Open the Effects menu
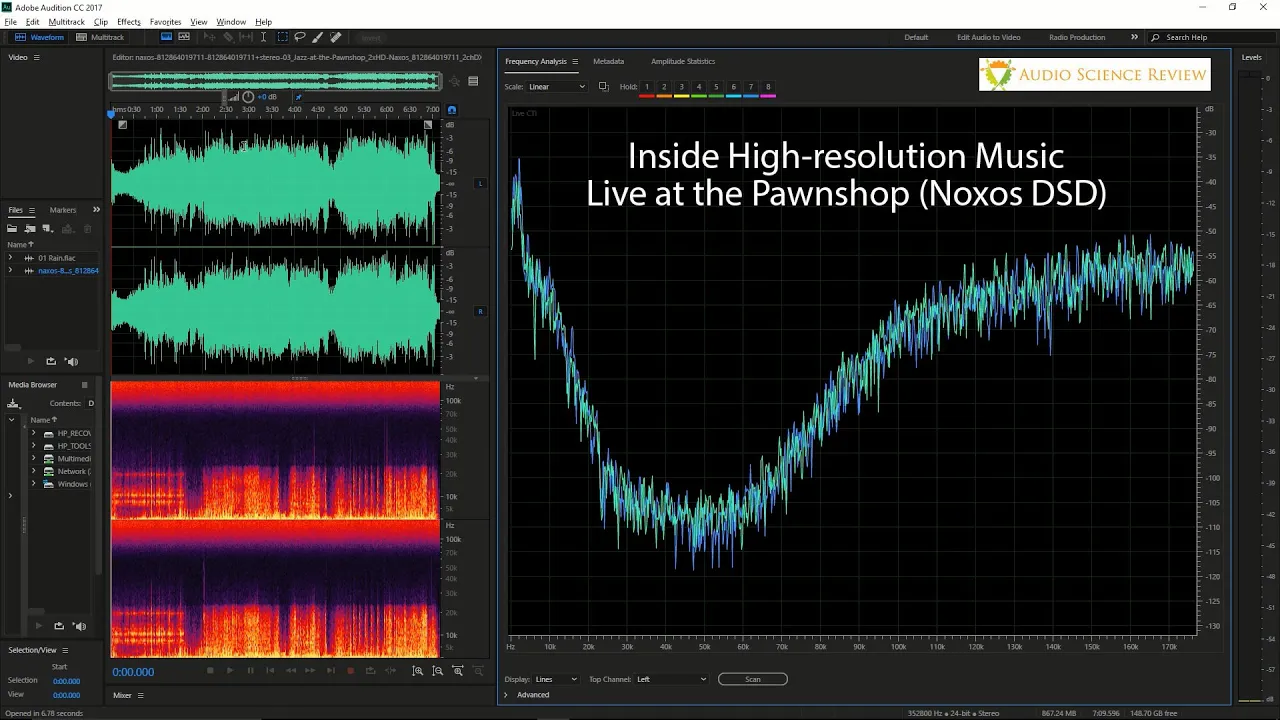This screenshot has width=1280, height=720. pyautogui.click(x=129, y=22)
